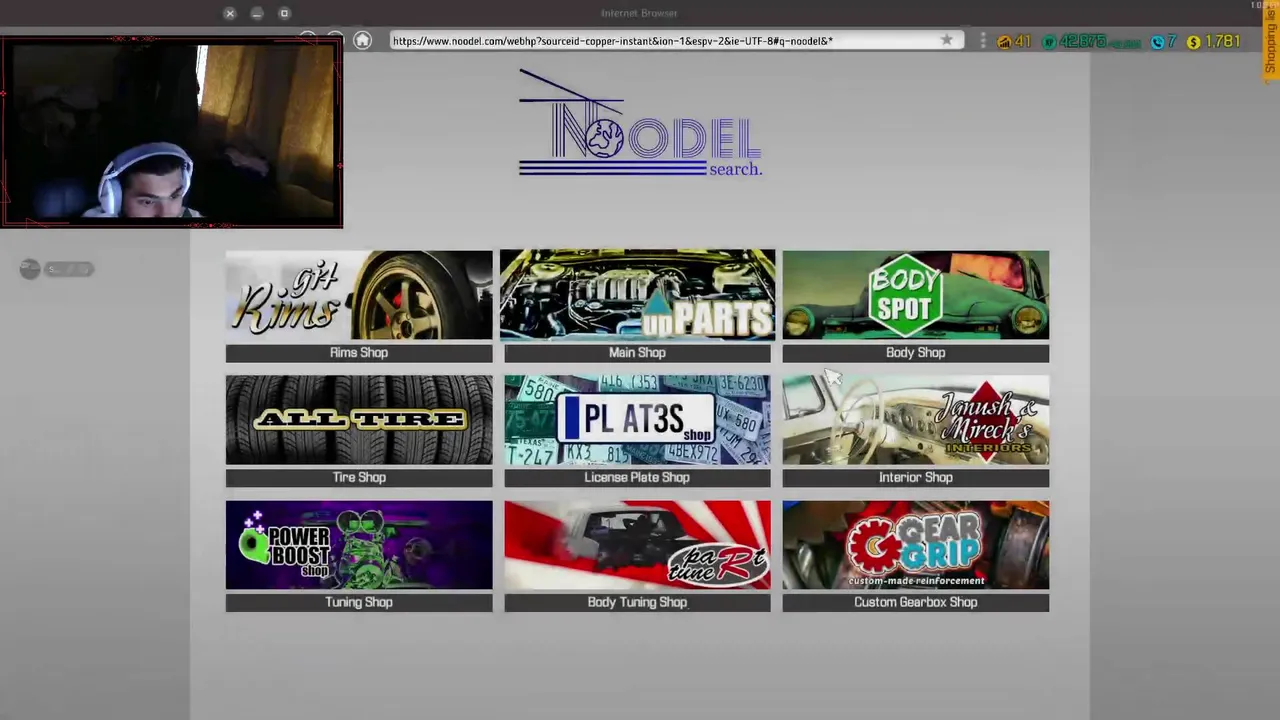Follow the Rims Shop link
The image size is (1280, 720).
click(x=359, y=353)
